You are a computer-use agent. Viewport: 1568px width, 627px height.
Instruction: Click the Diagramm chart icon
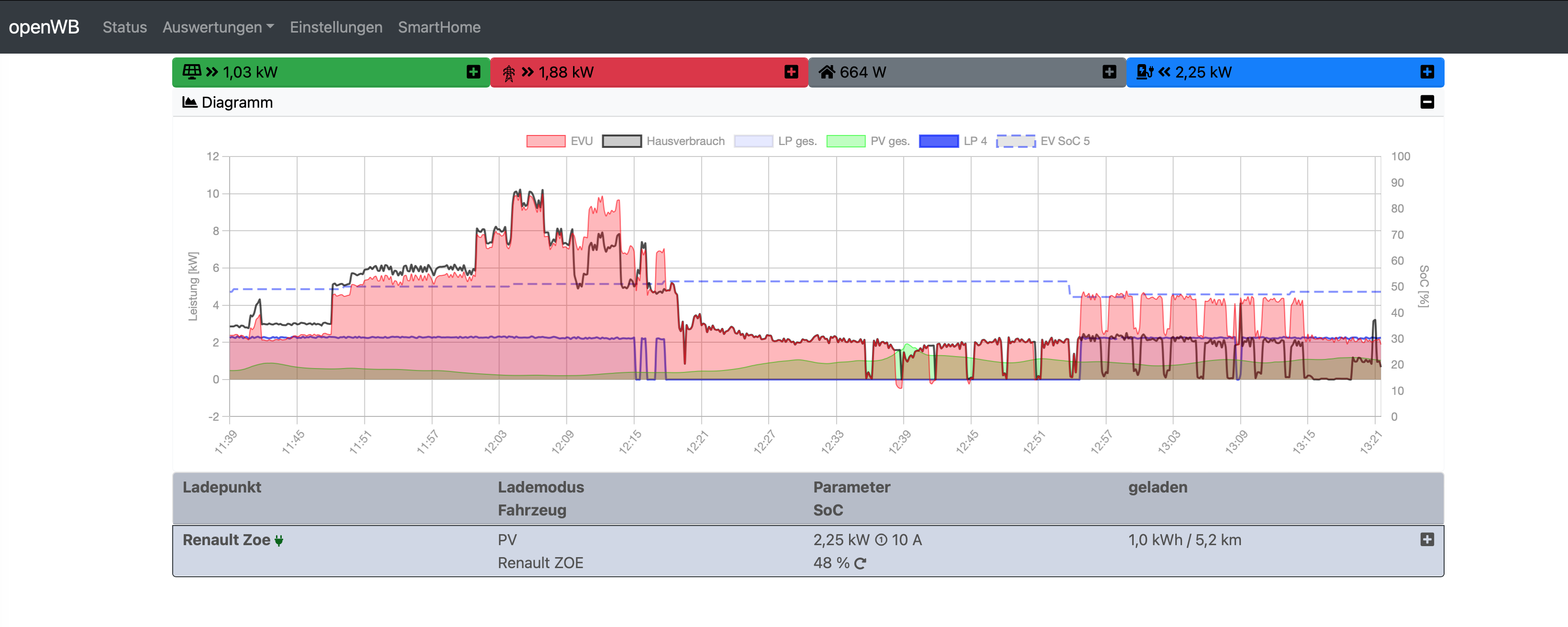189,102
